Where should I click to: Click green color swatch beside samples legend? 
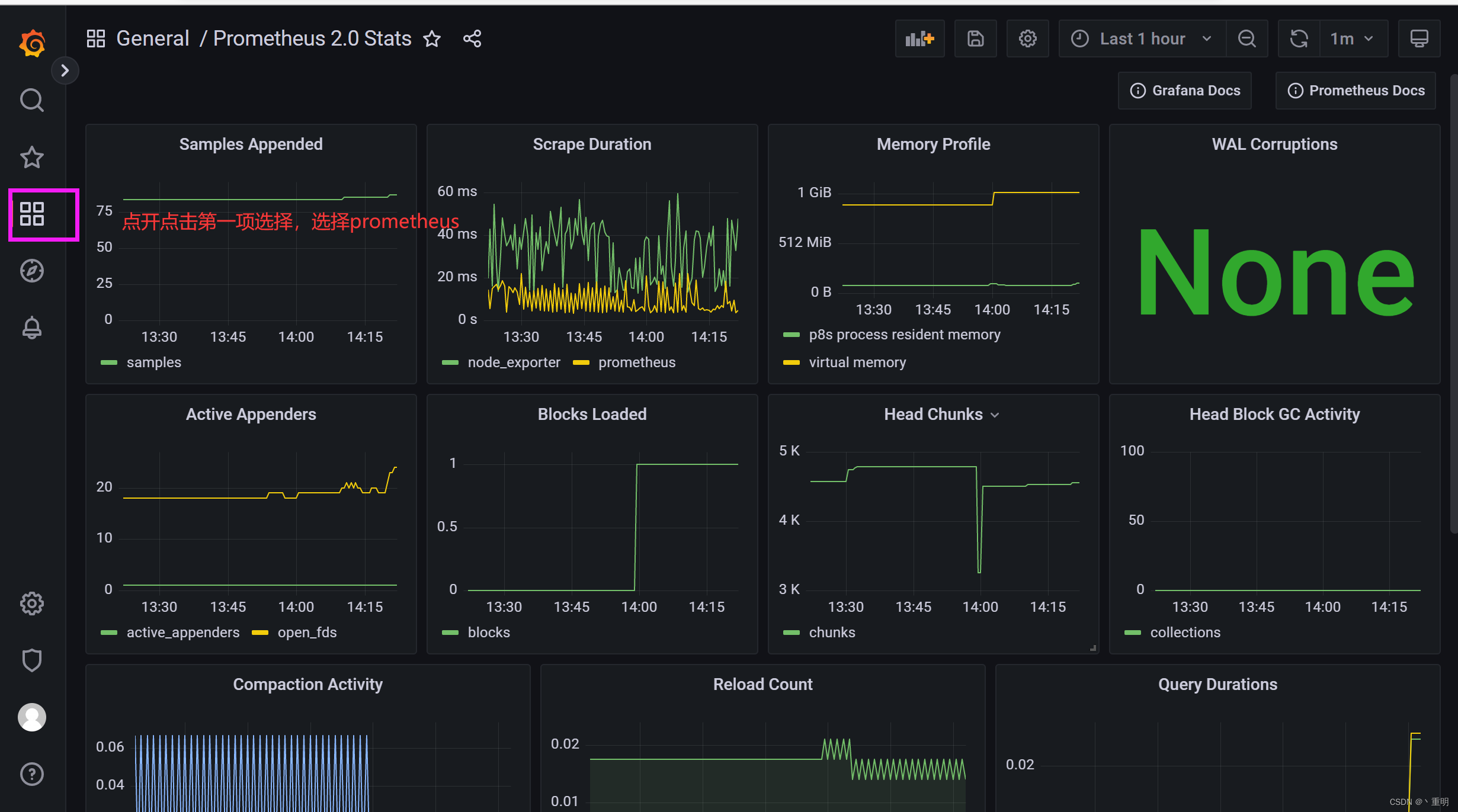109,362
